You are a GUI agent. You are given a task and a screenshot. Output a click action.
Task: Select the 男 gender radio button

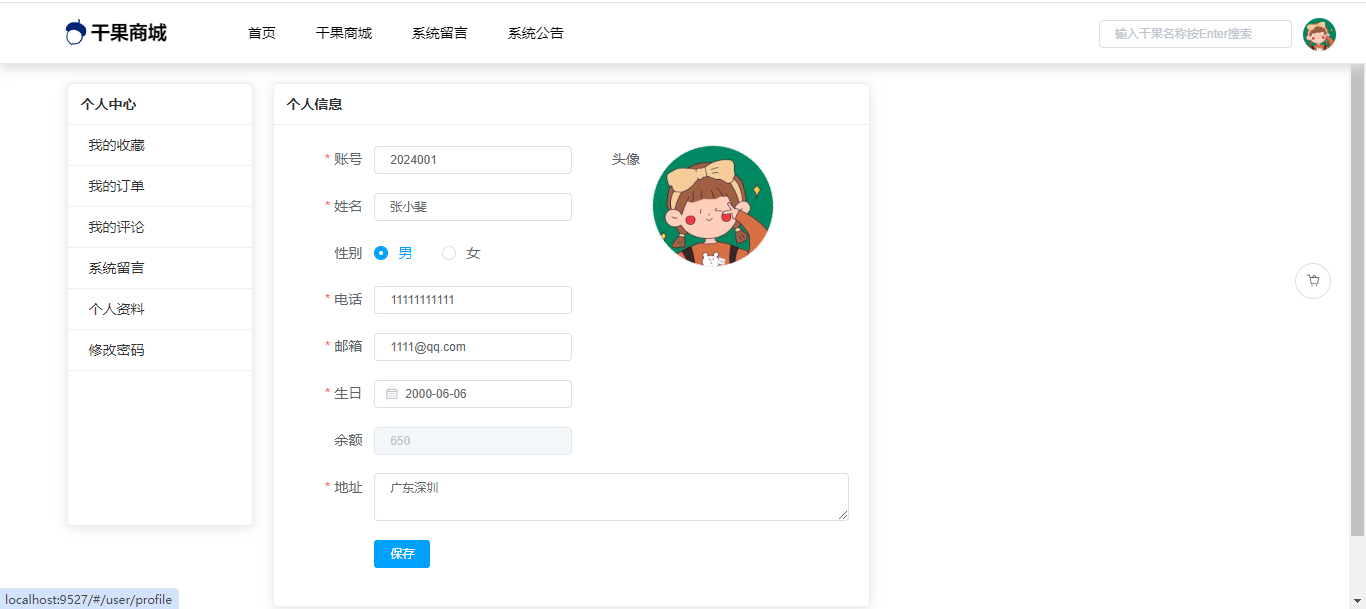click(x=381, y=253)
